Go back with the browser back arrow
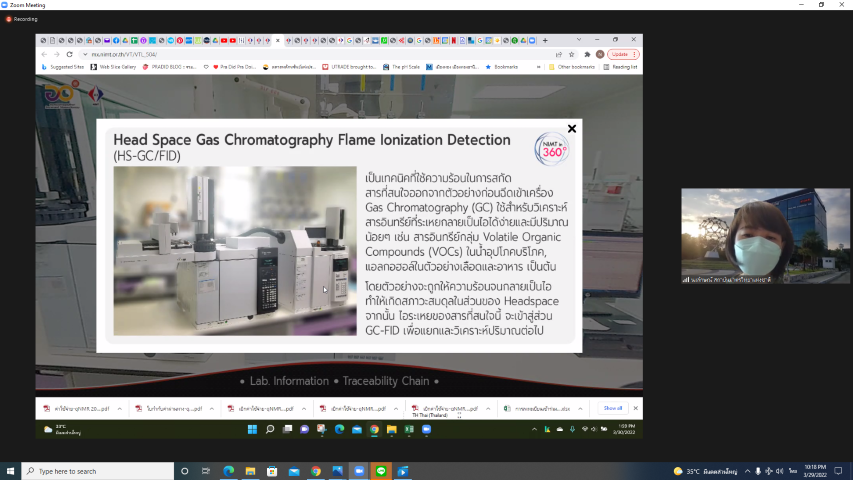The height and width of the screenshot is (480, 853). coord(44,54)
